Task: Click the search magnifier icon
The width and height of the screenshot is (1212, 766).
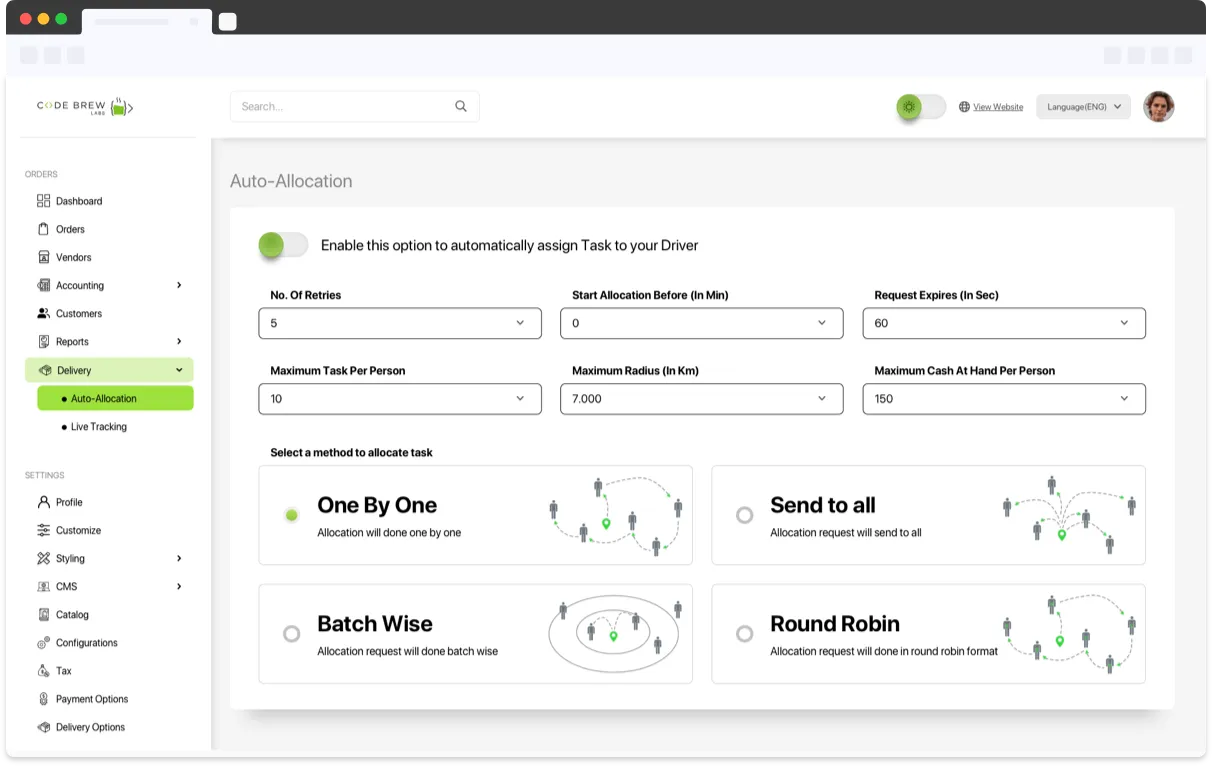Action: pyautogui.click(x=461, y=106)
